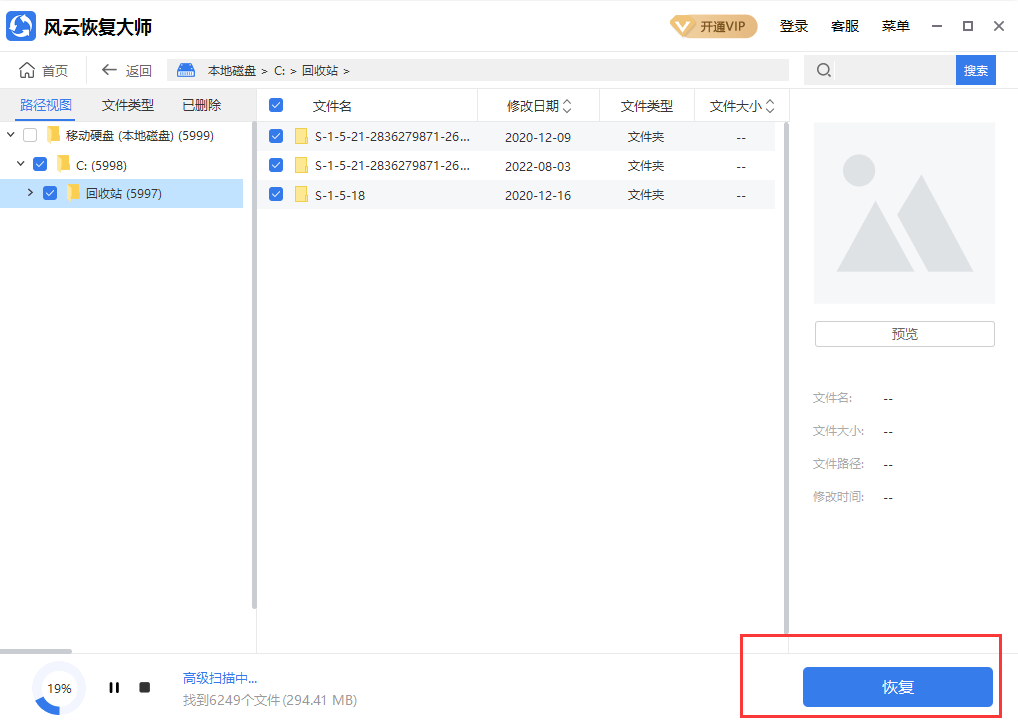Toggle the select-all checkbox above the file list

(276, 105)
